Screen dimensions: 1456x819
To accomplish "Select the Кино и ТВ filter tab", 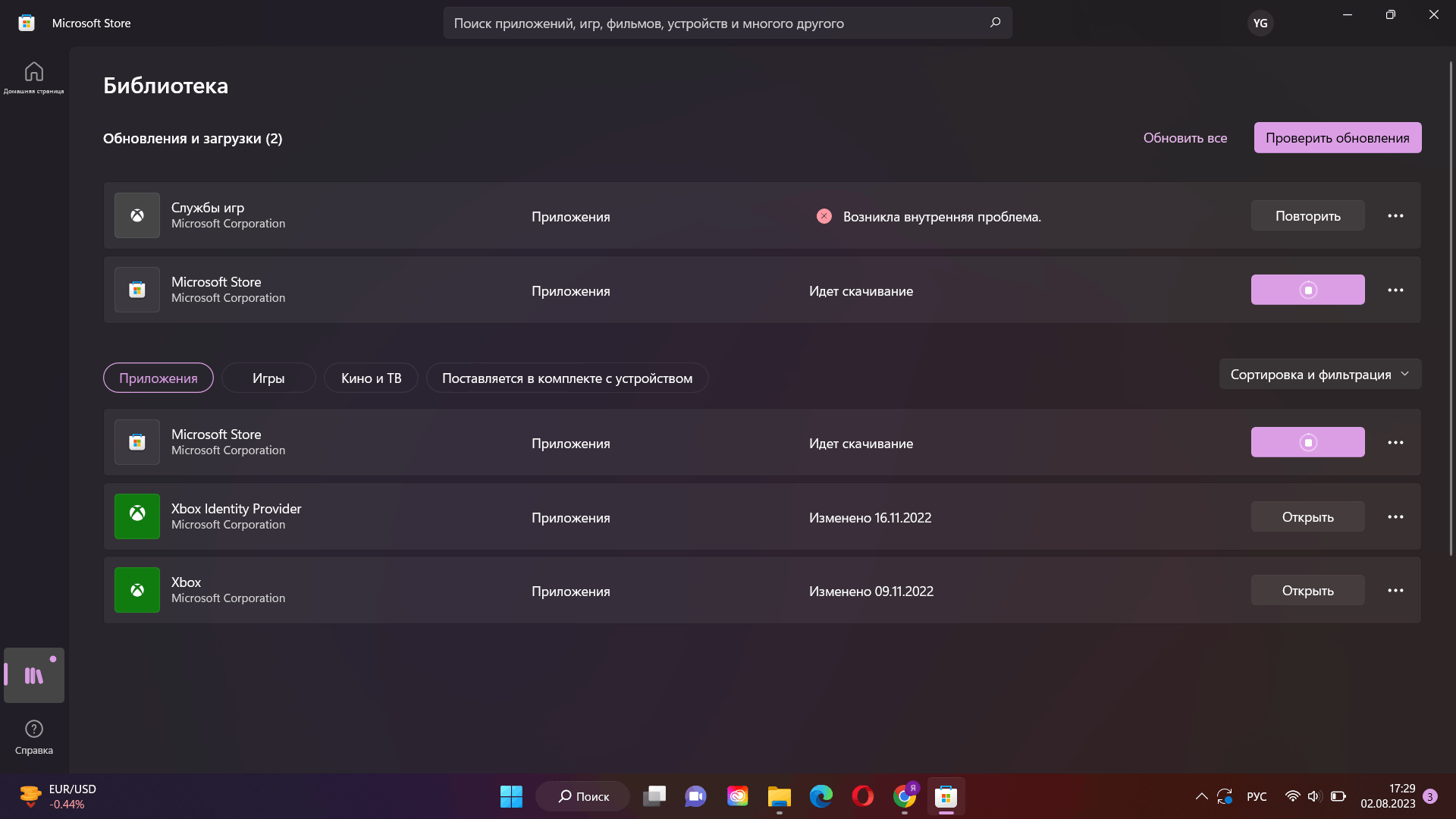I will [x=371, y=378].
